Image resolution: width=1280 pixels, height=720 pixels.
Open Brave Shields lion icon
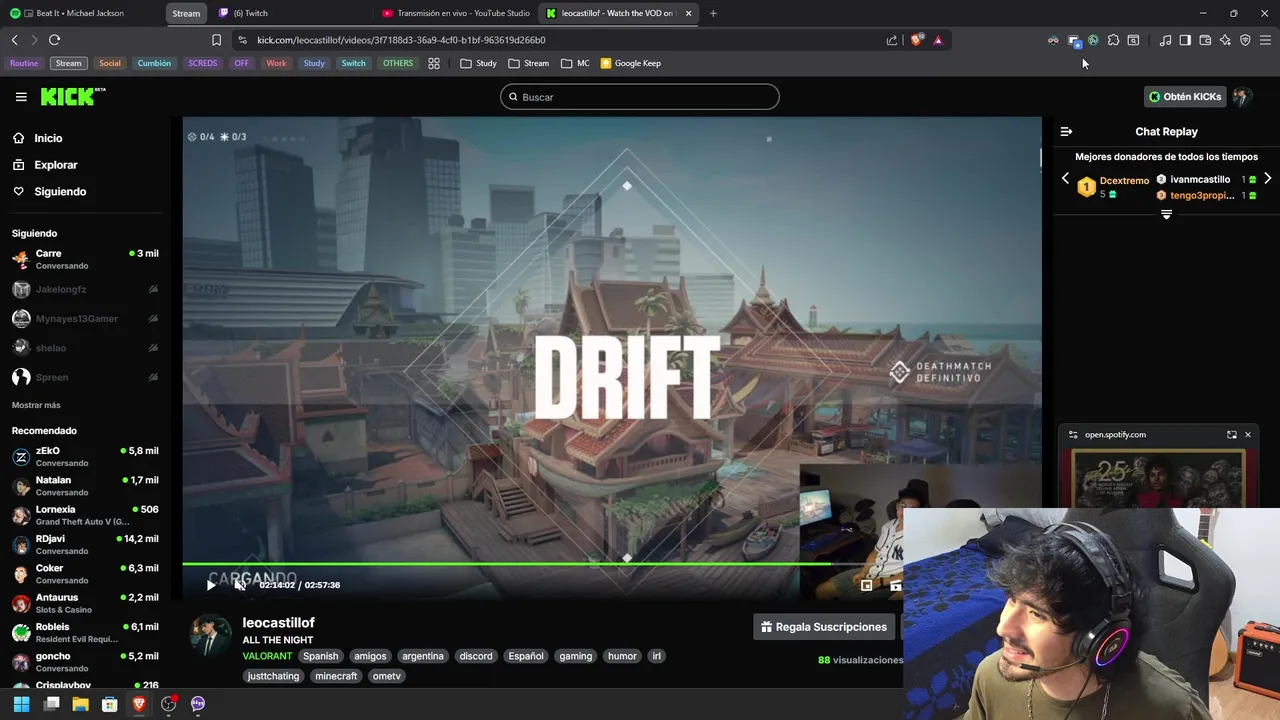[916, 40]
